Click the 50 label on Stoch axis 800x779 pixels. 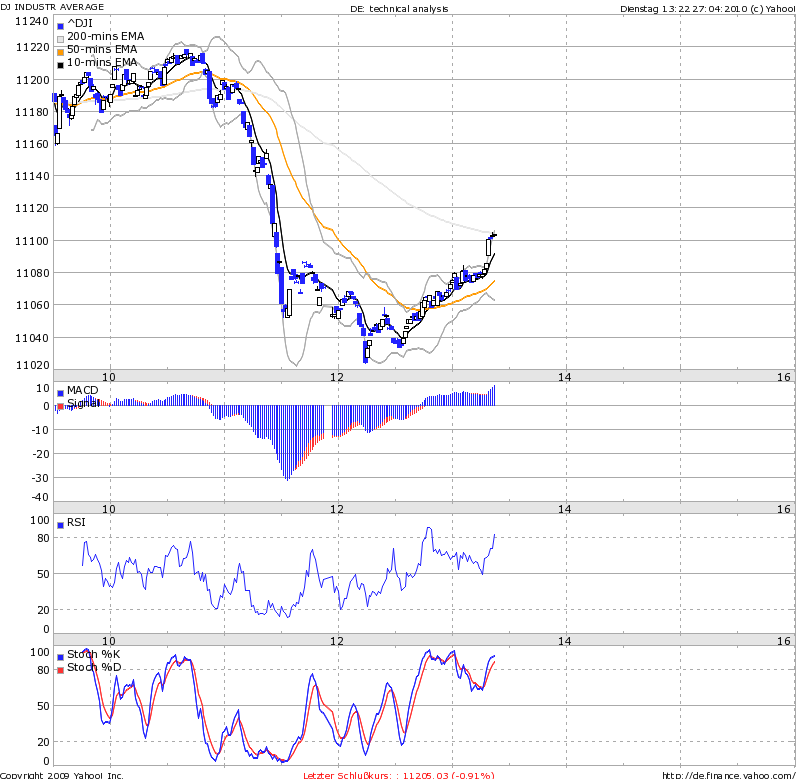pyautogui.click(x=43, y=706)
